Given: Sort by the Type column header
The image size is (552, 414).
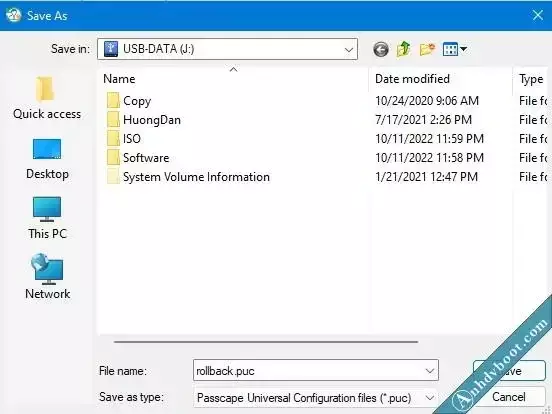Looking at the screenshot, I should [532, 79].
